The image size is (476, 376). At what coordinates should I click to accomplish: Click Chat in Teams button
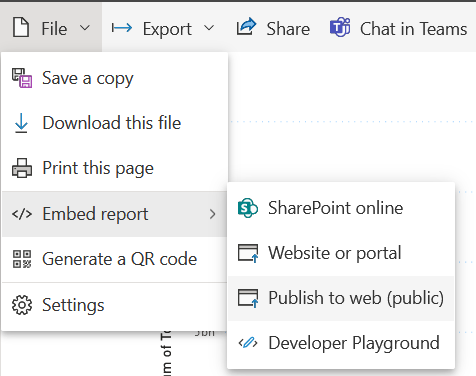tap(398, 28)
